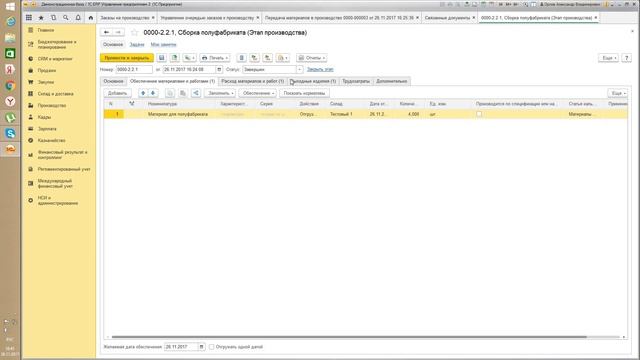Image resolution: width=640 pixels, height=360 pixels.
Task: Go to the home page icon
Action: pyautogui.click(x=91, y=18)
